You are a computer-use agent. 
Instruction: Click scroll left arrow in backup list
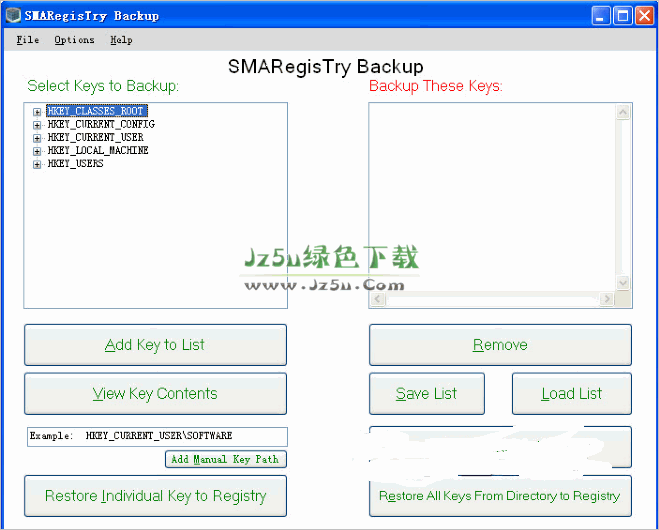pos(377,299)
